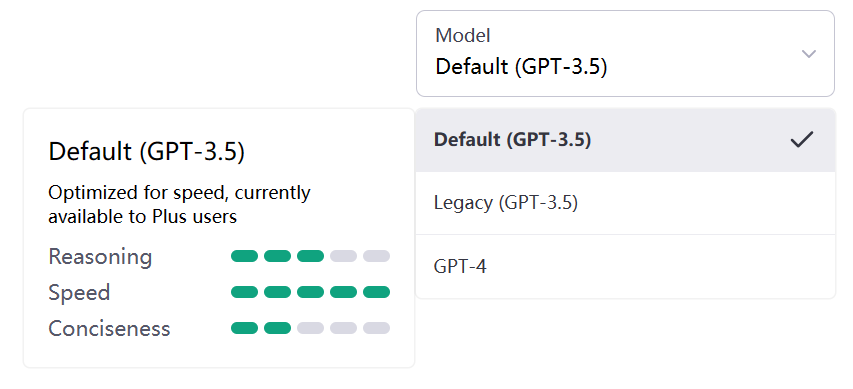853x389 pixels.
Task: Click the middle pill of the Conciseness rating bar
Action: pyautogui.click(x=311, y=328)
